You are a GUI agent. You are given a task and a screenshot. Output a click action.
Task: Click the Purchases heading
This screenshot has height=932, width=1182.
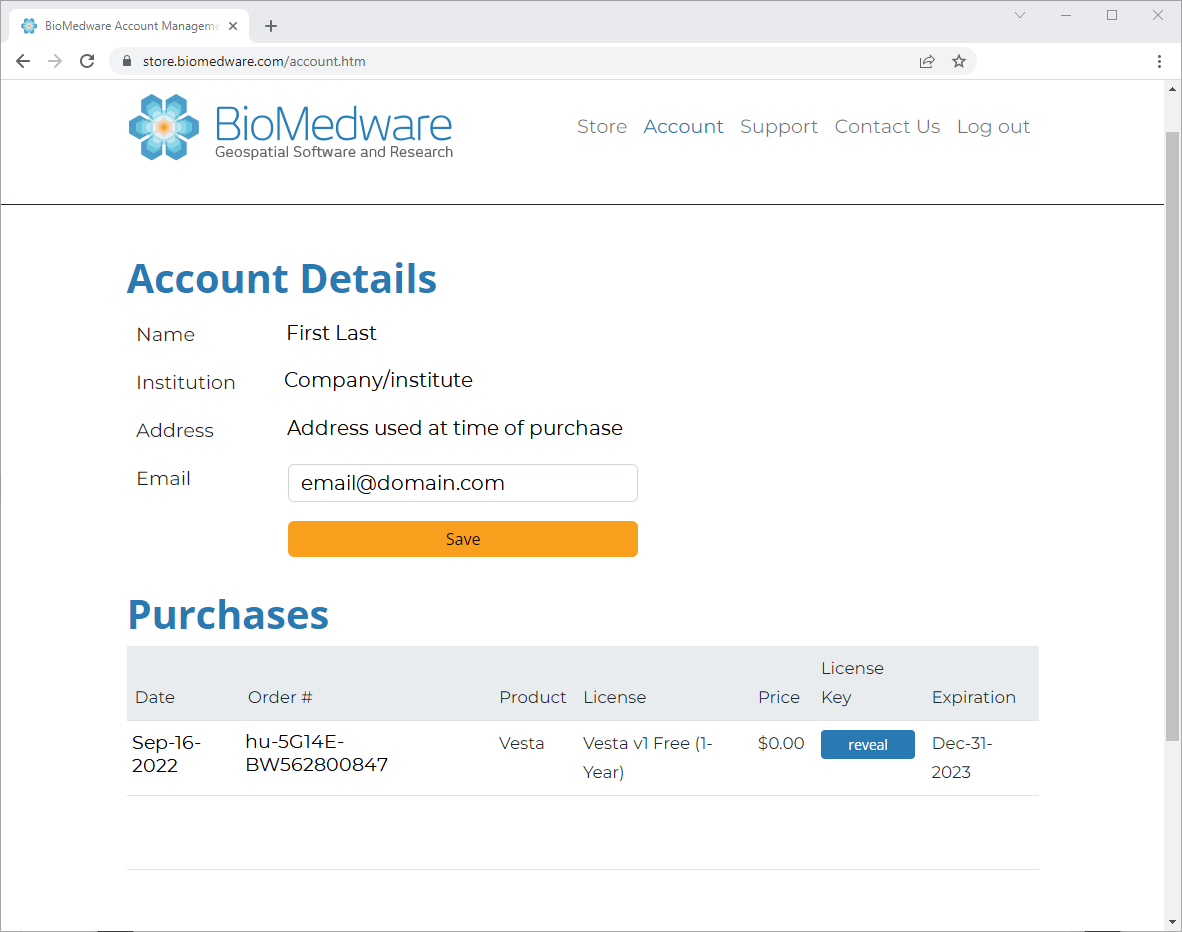click(x=228, y=615)
